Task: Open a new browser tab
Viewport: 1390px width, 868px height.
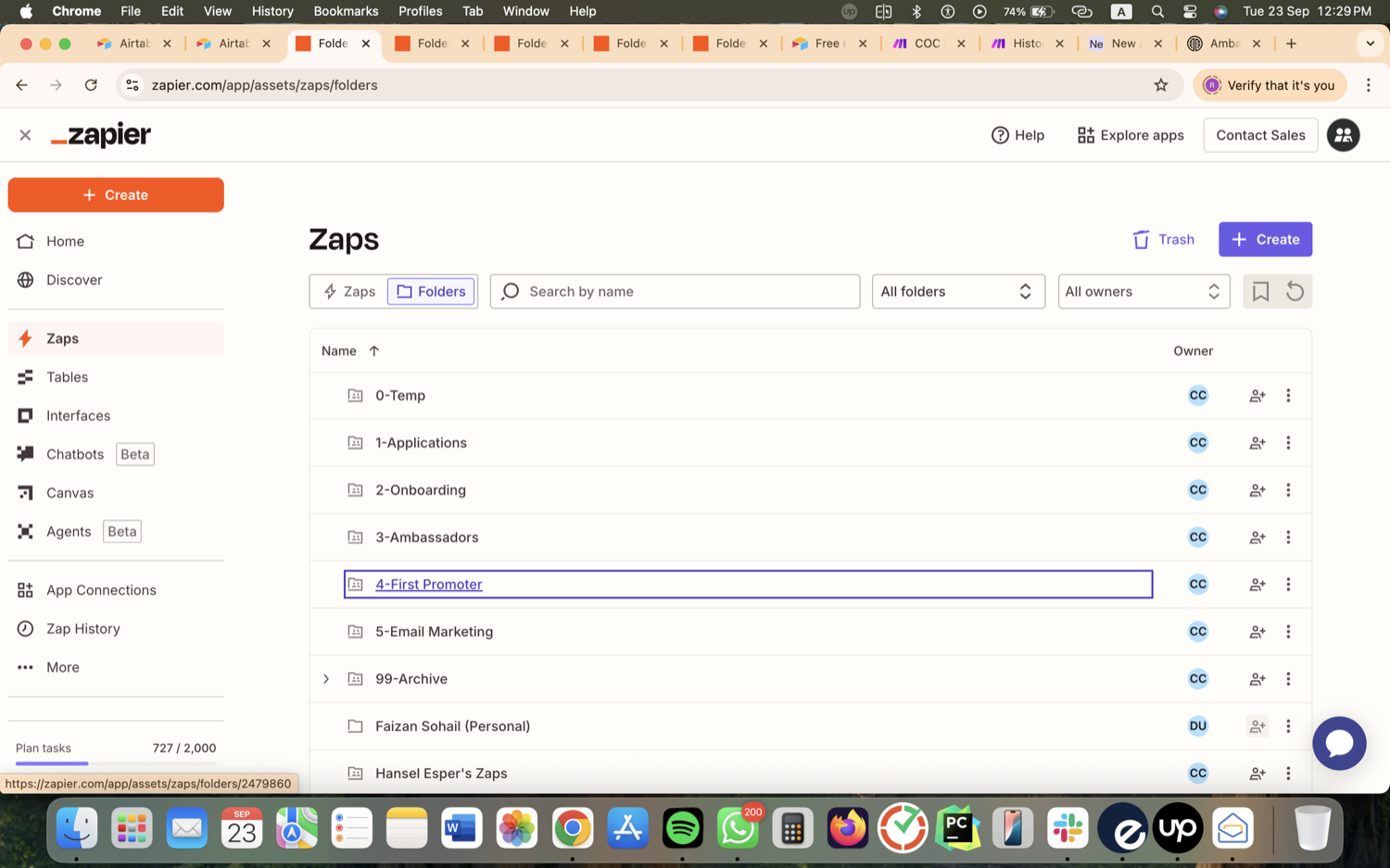Action: pyautogui.click(x=1291, y=44)
